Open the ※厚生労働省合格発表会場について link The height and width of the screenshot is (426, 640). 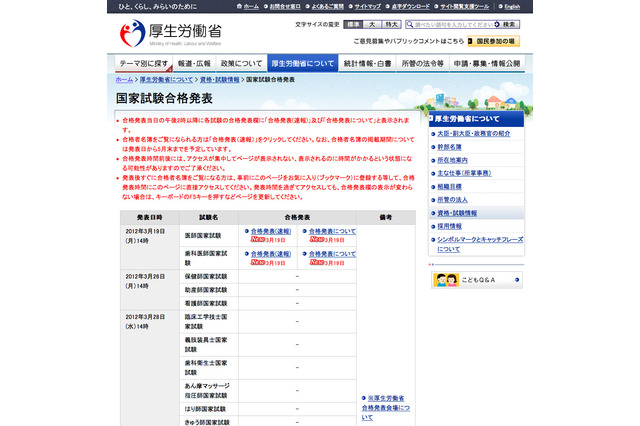click(x=386, y=408)
